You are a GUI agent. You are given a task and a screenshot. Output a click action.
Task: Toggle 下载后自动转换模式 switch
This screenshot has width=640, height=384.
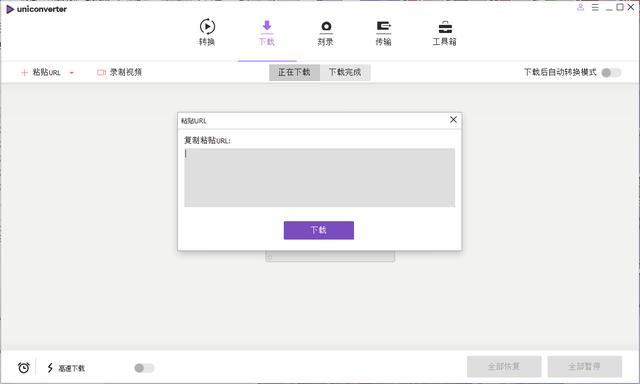pyautogui.click(x=611, y=73)
